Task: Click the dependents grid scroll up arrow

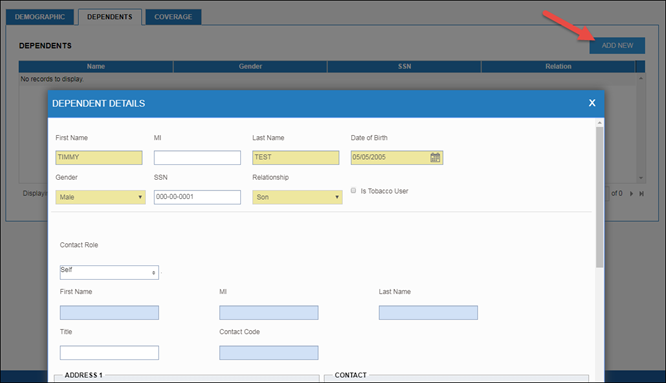Action: 641,79
